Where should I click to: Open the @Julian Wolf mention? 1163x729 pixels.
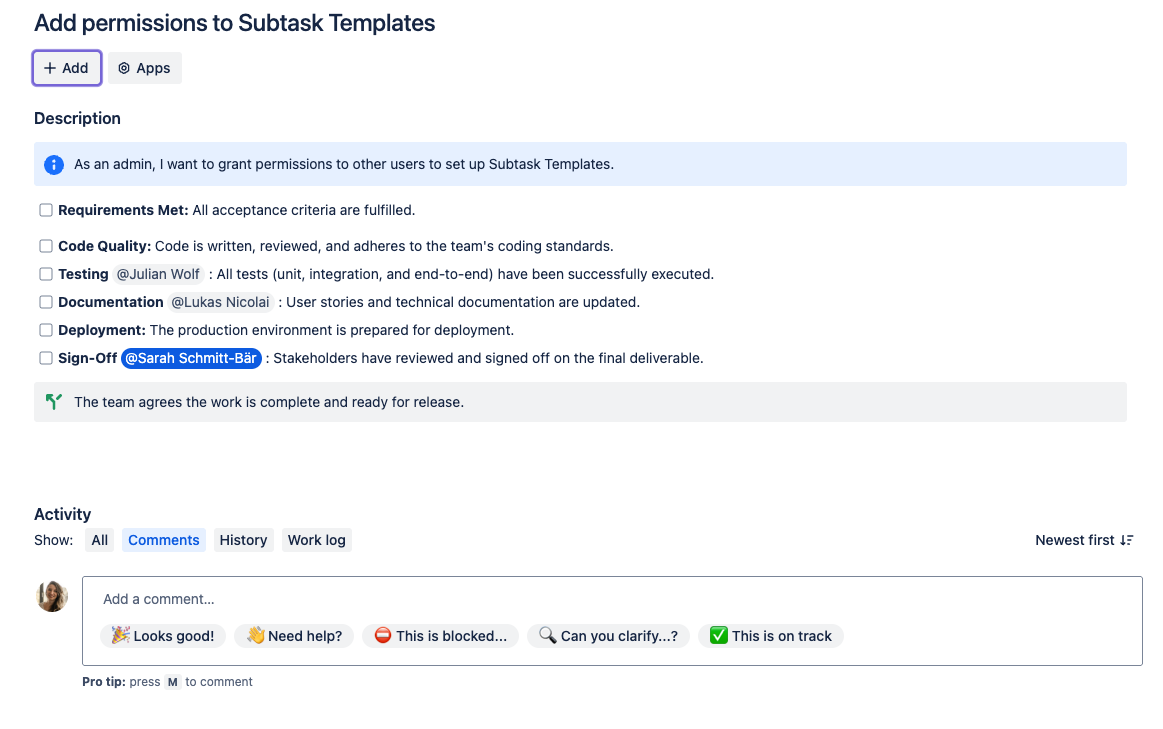(158, 273)
